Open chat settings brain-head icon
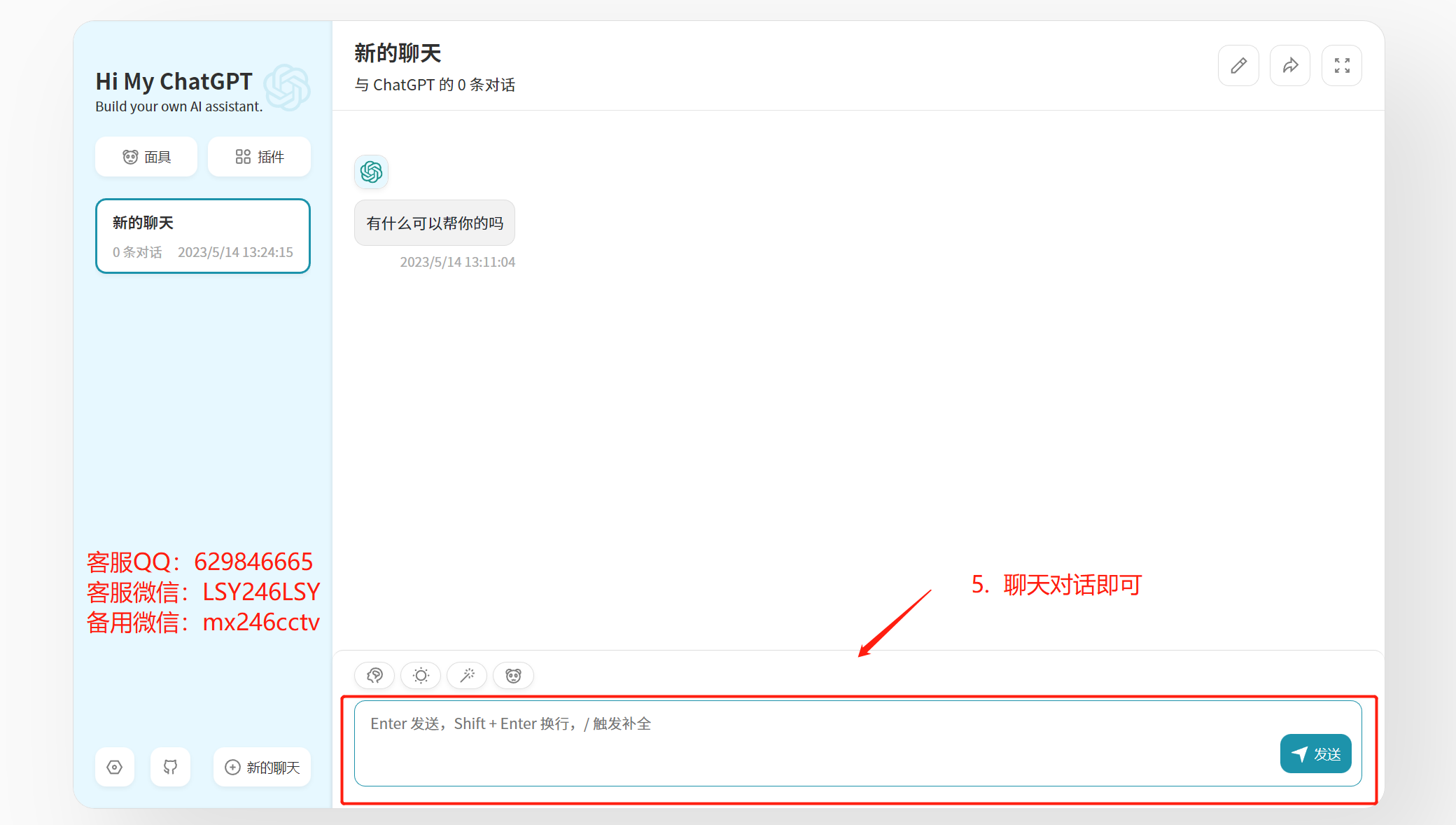The image size is (1456, 825). click(x=374, y=675)
